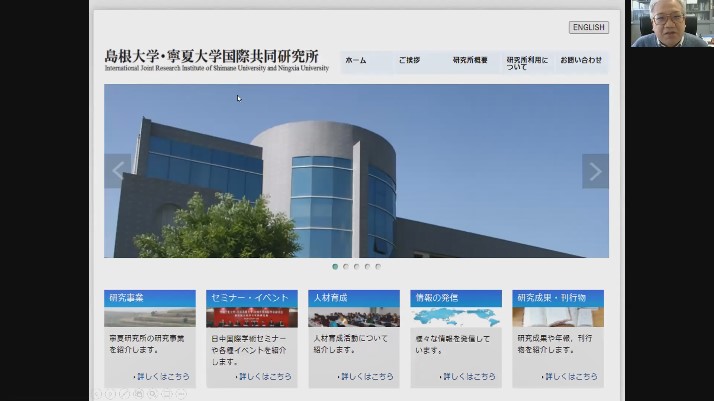Image resolution: width=714 pixels, height=401 pixels.
Task: Click the open book thumbnail under 研究成果・刊行物
Action: [x=558, y=317]
